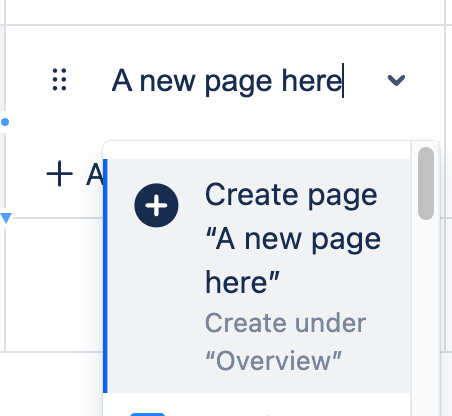Click the blue downward triangle on left edge
Image resolution: width=452 pixels, height=416 pixels.
6,218
